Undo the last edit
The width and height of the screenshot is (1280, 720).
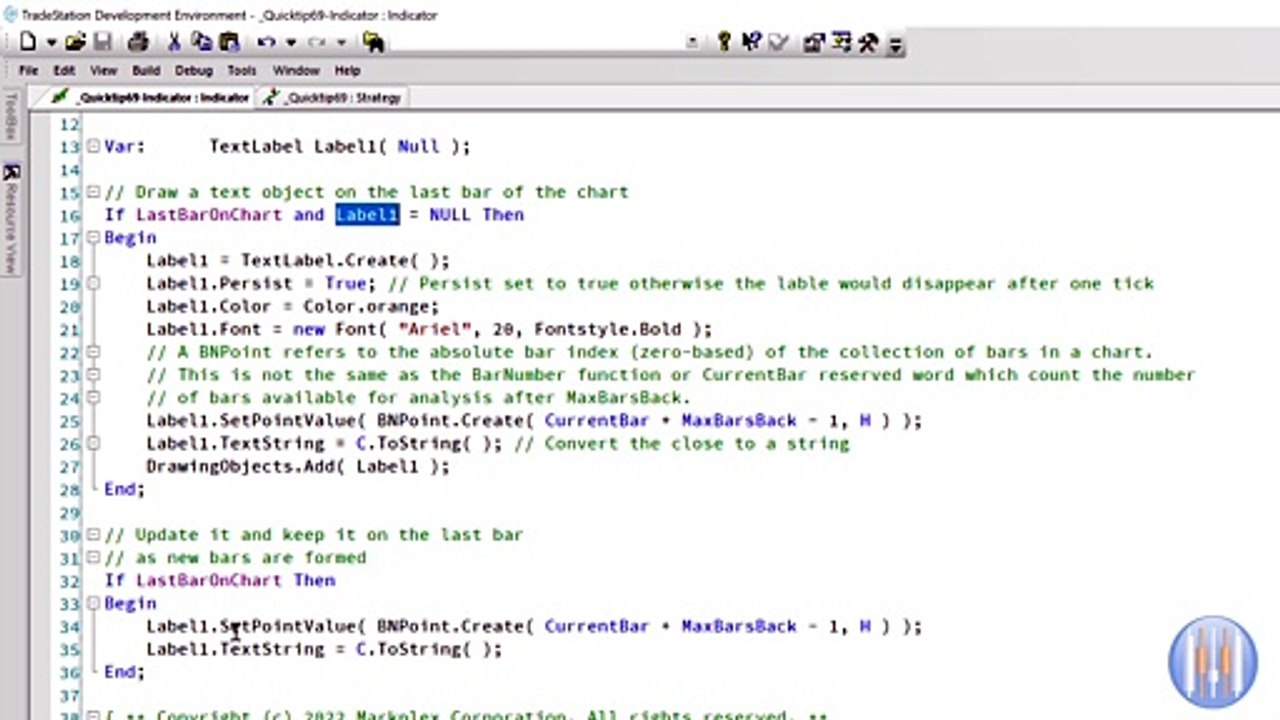click(x=266, y=42)
